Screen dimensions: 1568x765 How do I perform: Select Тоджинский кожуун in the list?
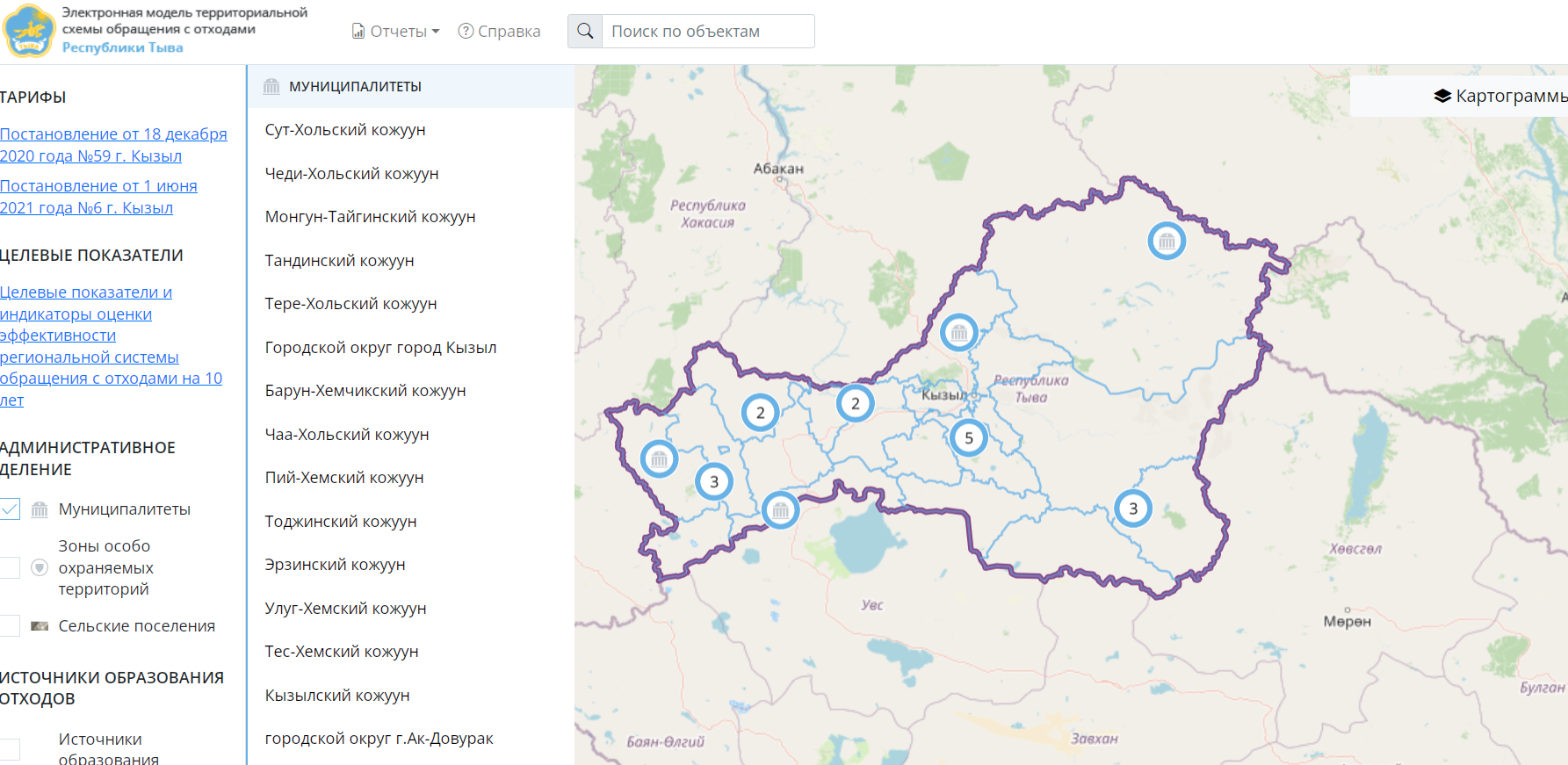click(341, 522)
